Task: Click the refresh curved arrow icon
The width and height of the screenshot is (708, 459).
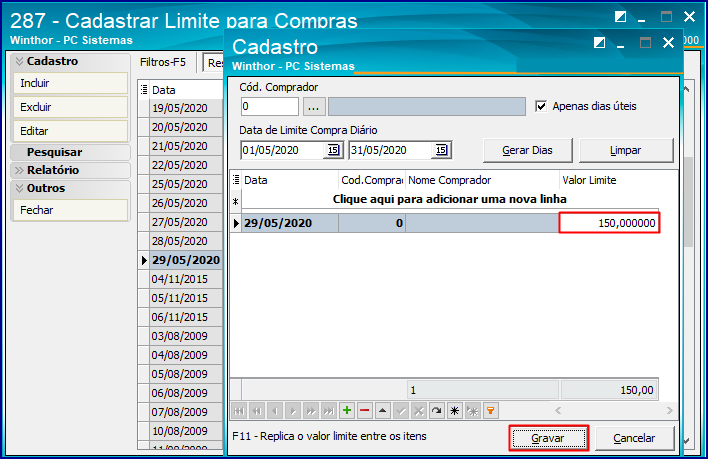Action: pos(437,411)
